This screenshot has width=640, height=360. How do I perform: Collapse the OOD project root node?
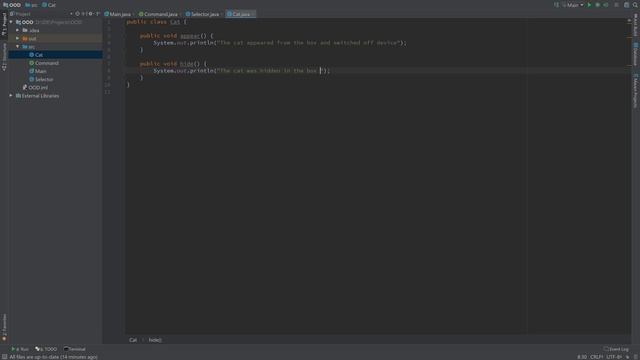tap(11, 22)
